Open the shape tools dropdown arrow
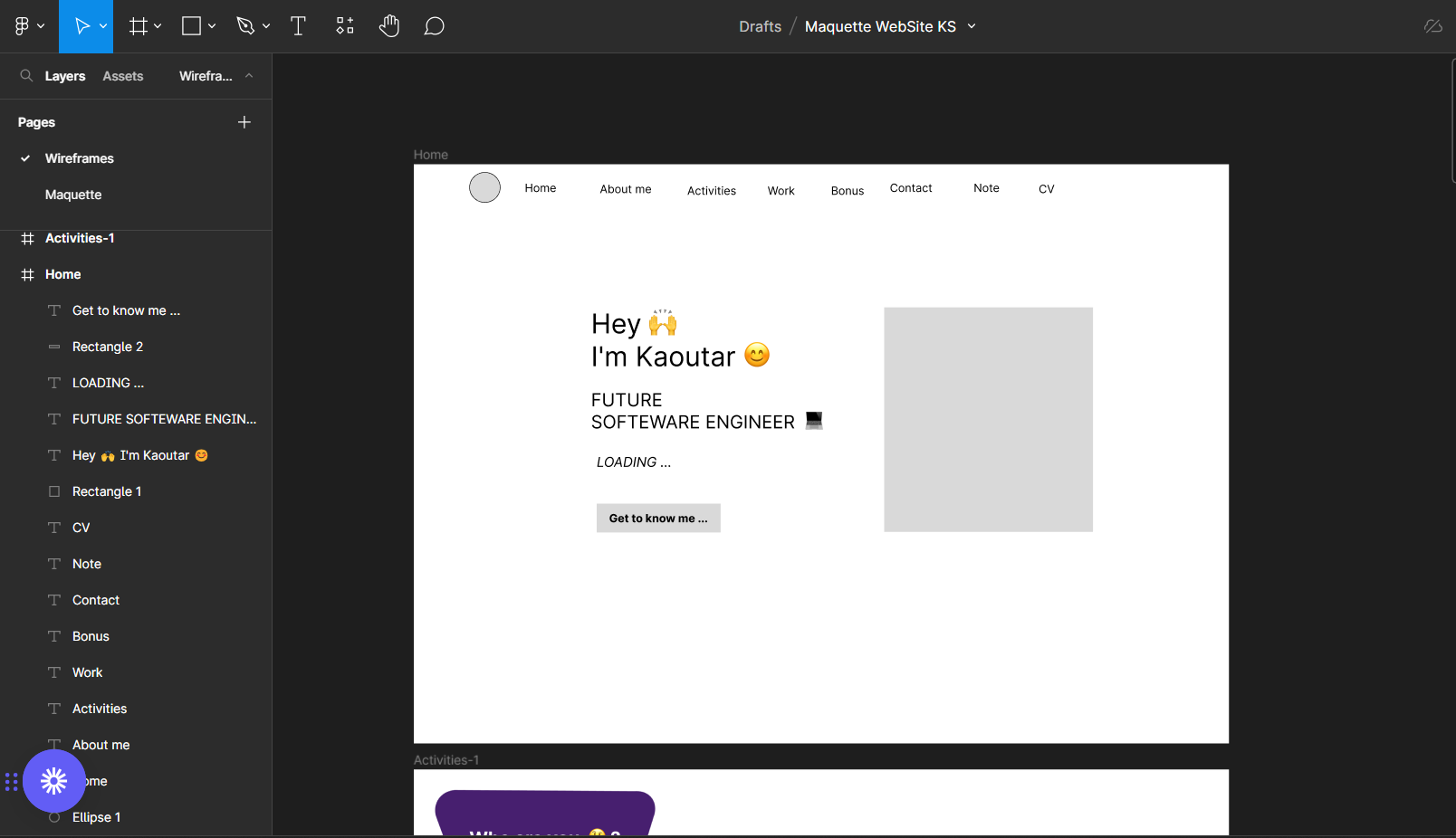Screen dimensions: 1456x838 [212, 26]
